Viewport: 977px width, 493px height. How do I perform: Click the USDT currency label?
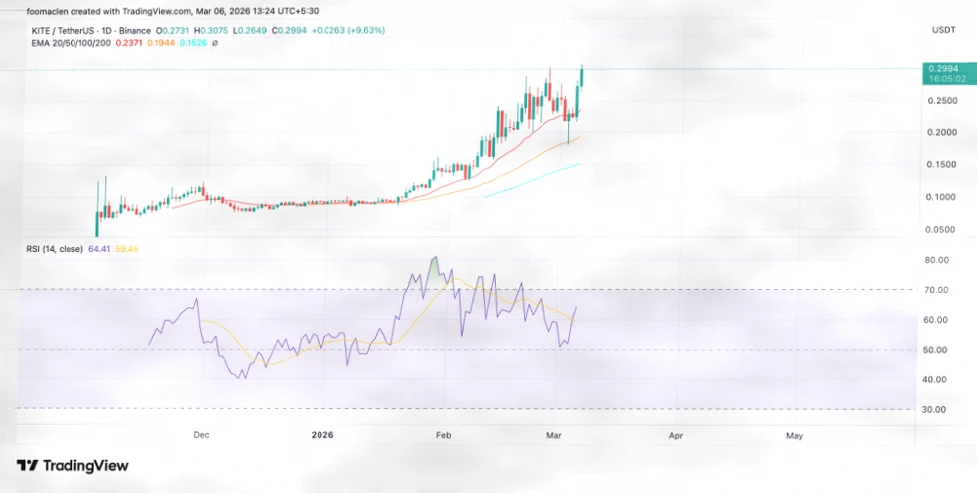(x=943, y=31)
